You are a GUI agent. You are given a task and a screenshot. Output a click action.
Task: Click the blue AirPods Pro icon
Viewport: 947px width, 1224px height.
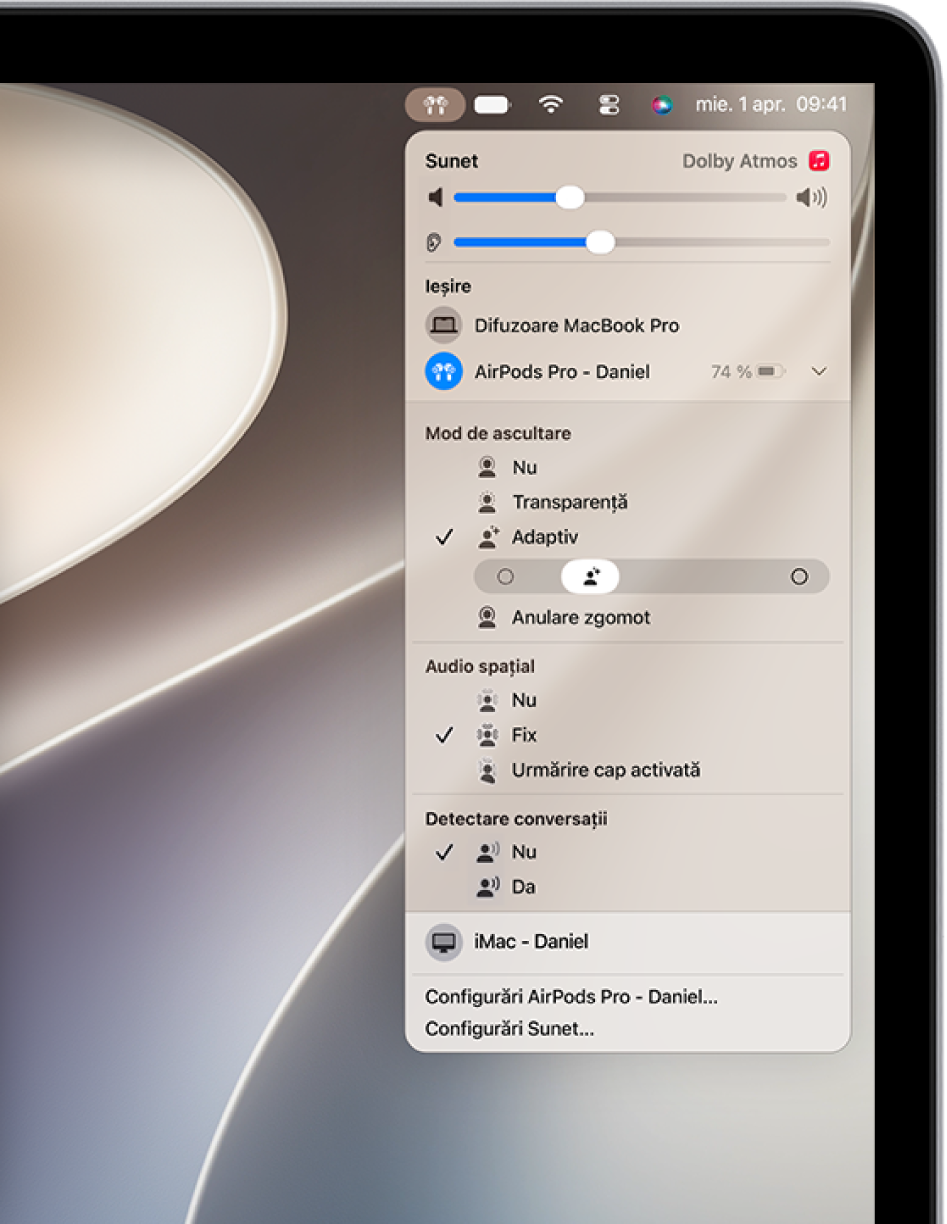[x=444, y=371]
